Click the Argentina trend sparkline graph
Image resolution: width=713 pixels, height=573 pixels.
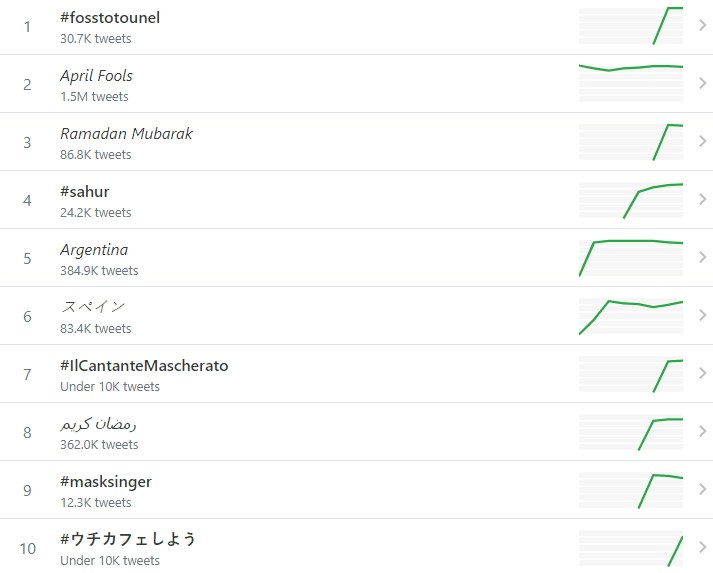(631, 258)
